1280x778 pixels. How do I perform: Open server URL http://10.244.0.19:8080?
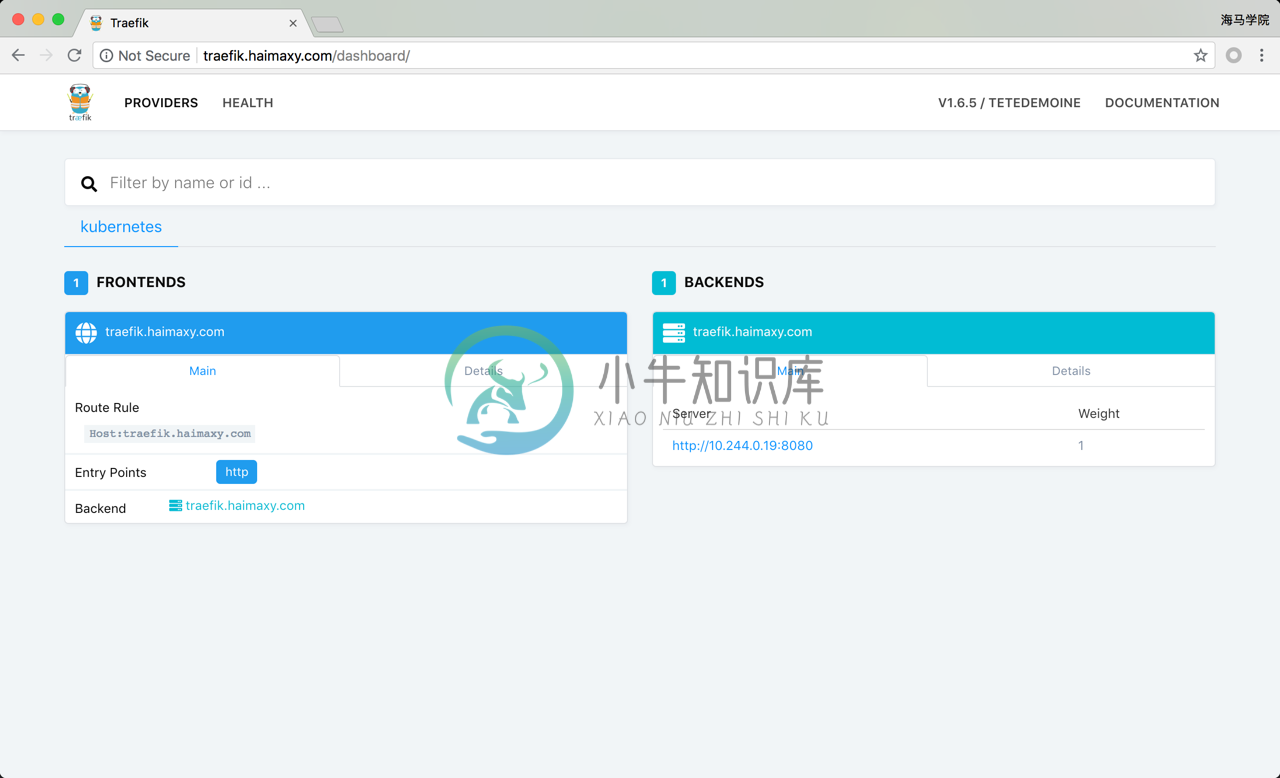pyautogui.click(x=742, y=446)
